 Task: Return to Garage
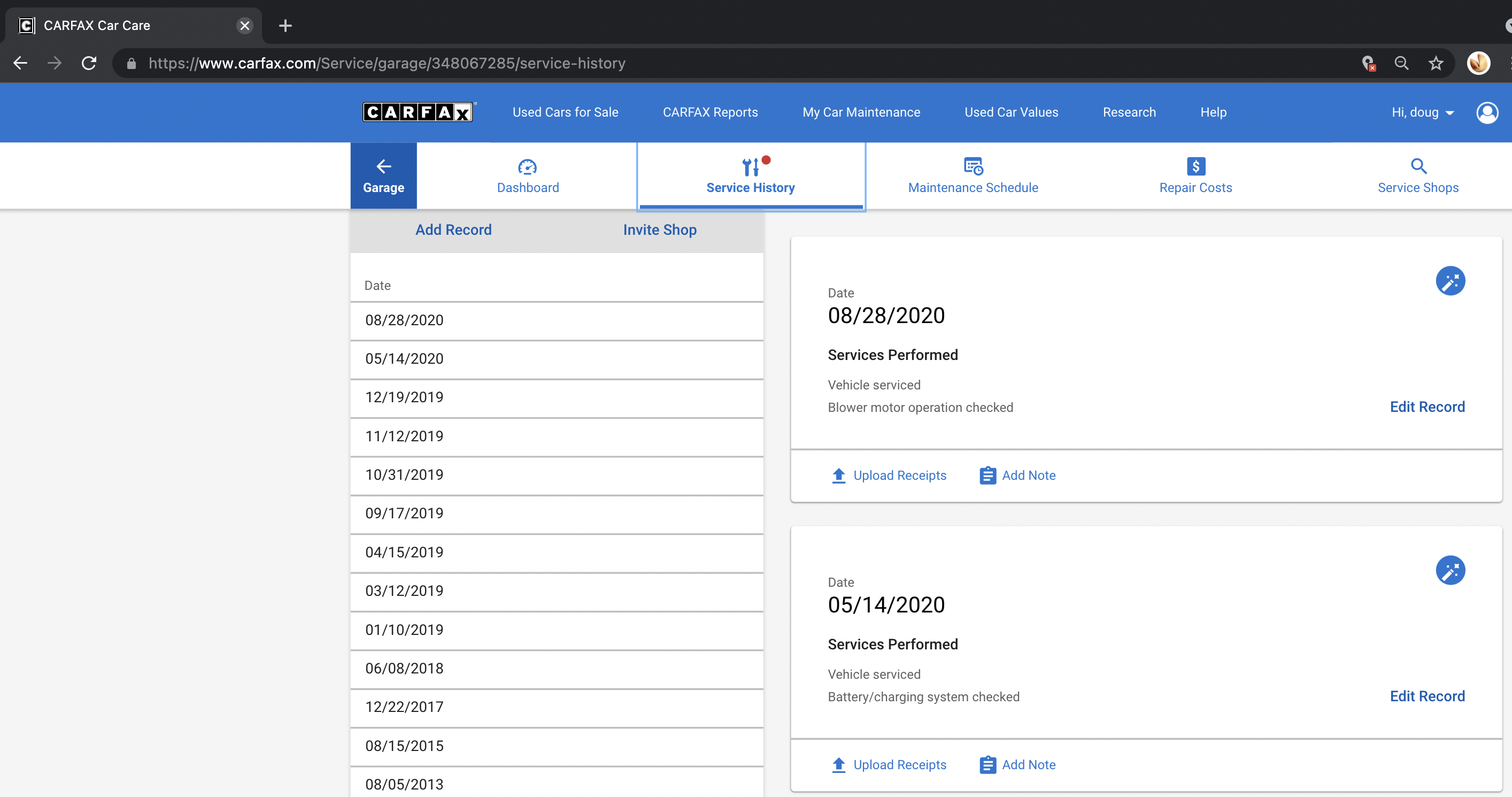pos(383,175)
